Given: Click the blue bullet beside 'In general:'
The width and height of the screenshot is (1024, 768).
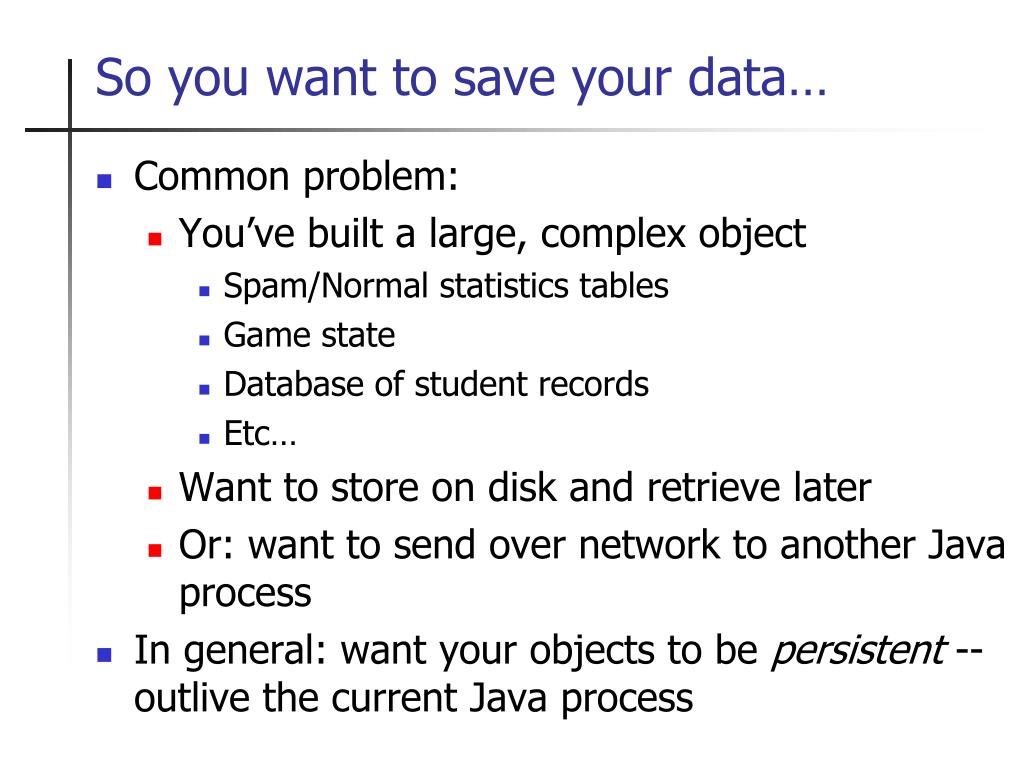Looking at the screenshot, I should point(104,654).
